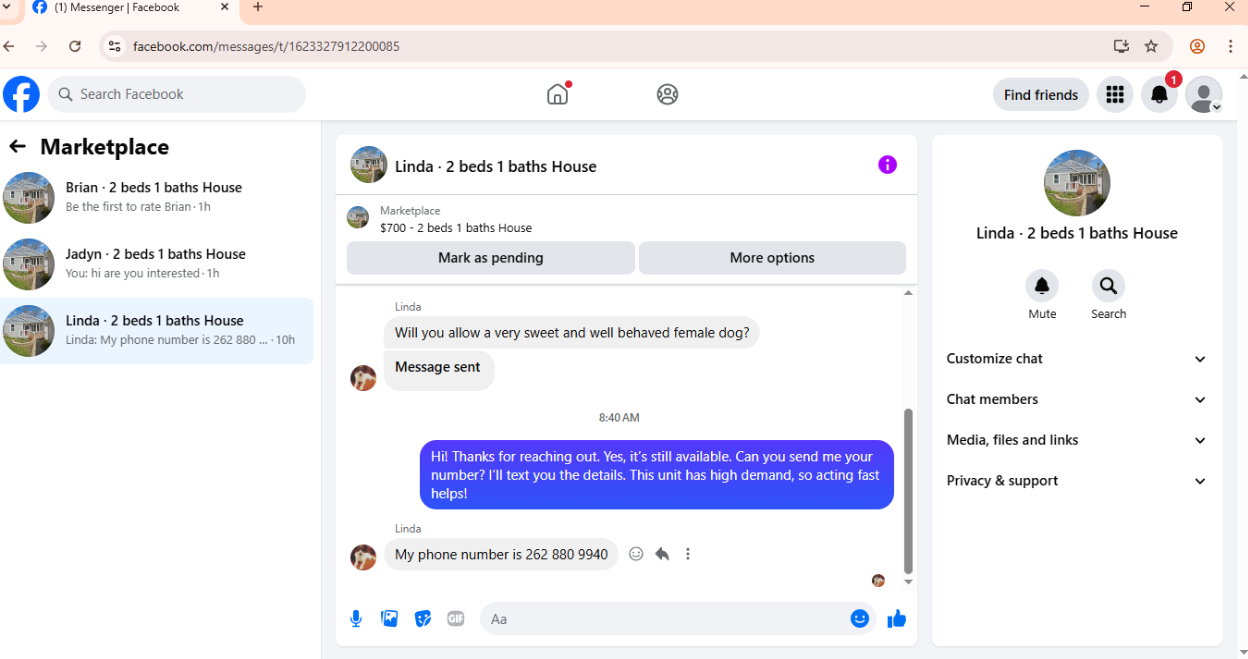Image resolution: width=1248 pixels, height=659 pixels.
Task: Click the voice clip microphone icon
Action: coord(356,619)
